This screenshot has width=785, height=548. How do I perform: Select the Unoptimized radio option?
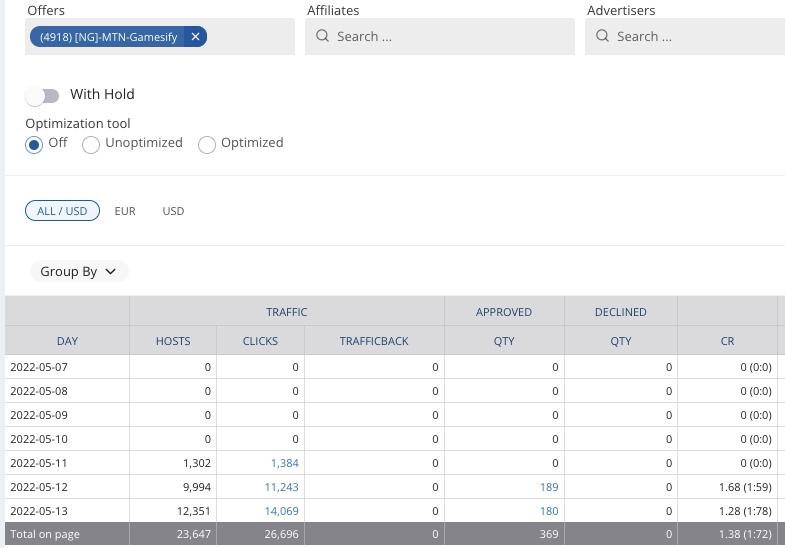click(x=91, y=144)
